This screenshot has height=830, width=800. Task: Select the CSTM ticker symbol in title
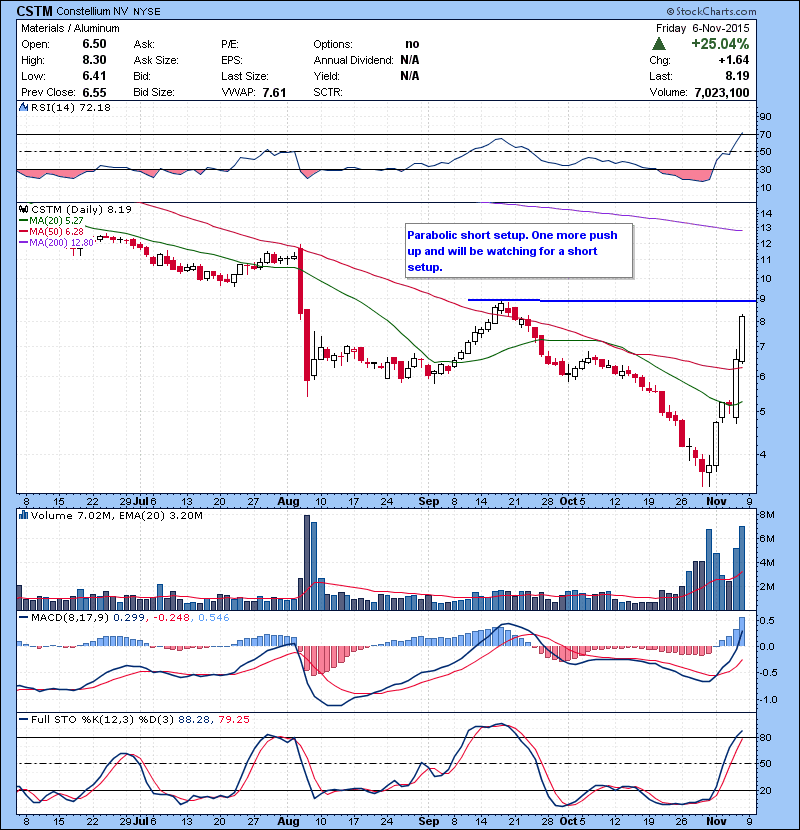coord(34,11)
